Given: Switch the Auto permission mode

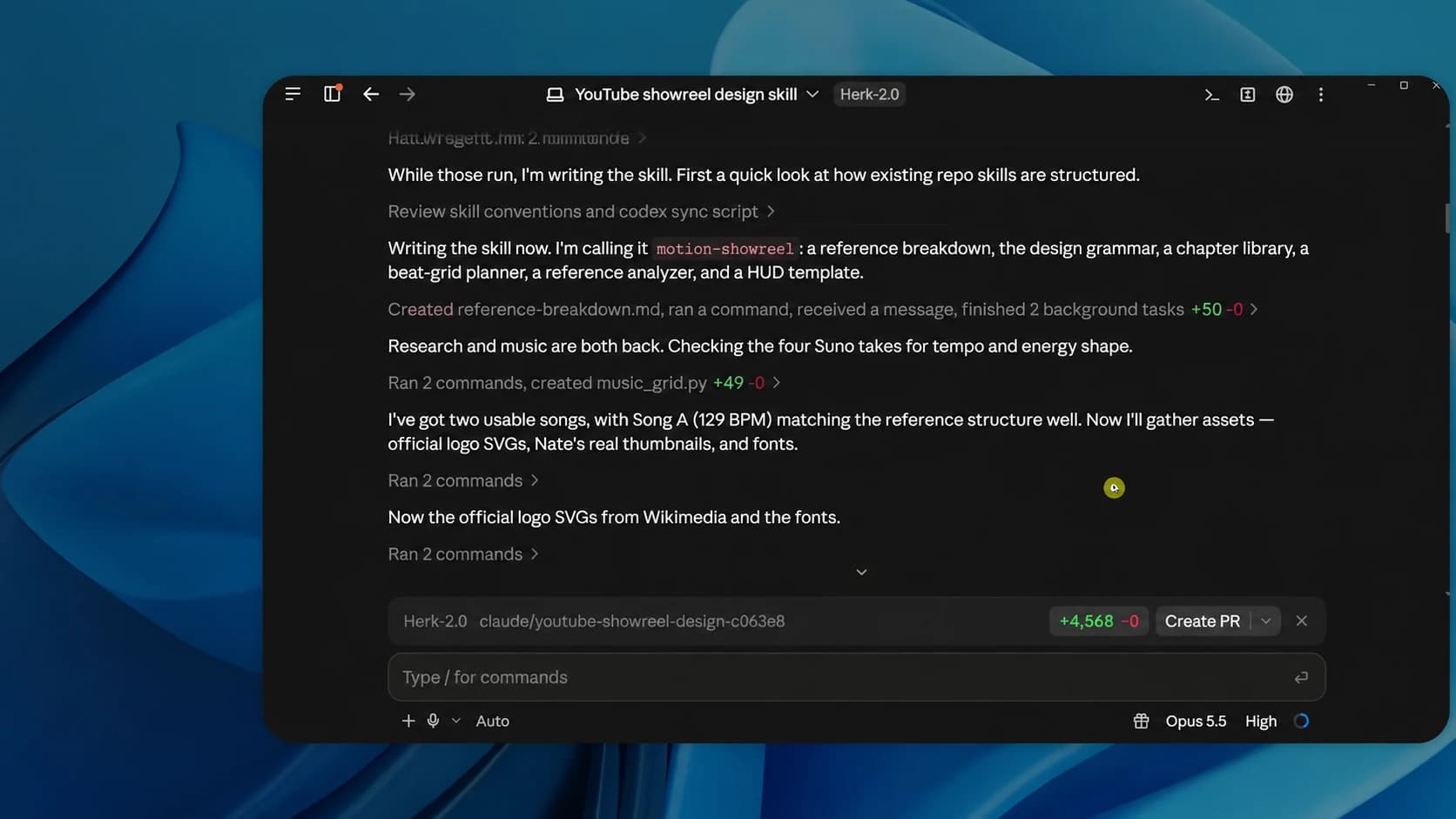Looking at the screenshot, I should click(x=492, y=721).
